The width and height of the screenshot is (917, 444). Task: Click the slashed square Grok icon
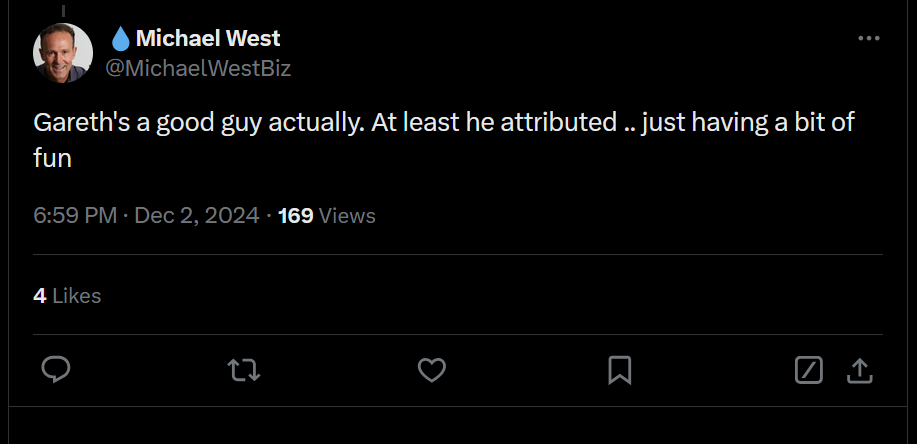coord(808,371)
